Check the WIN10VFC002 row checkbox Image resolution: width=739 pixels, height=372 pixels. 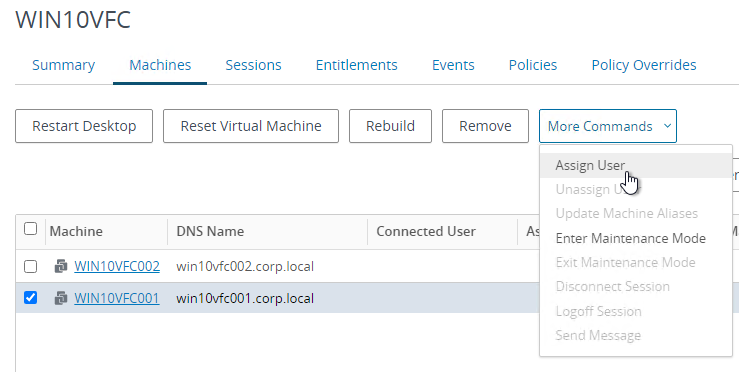tap(31, 266)
